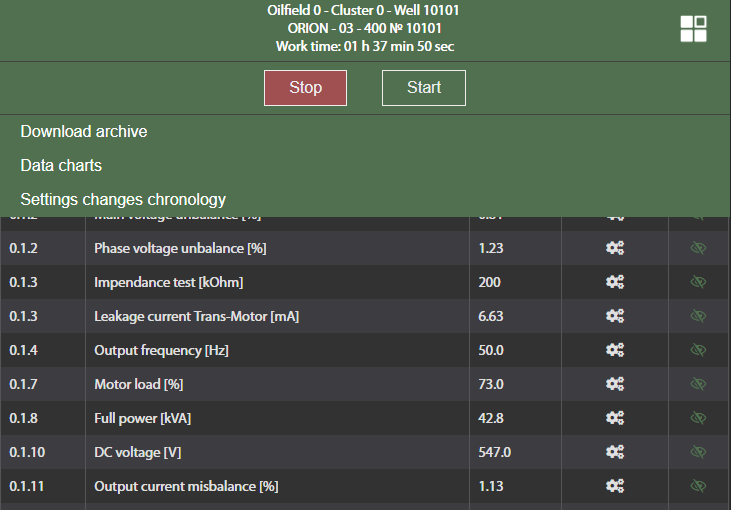Choose Settings changes chronology
The height and width of the screenshot is (510, 731).
click(x=123, y=199)
